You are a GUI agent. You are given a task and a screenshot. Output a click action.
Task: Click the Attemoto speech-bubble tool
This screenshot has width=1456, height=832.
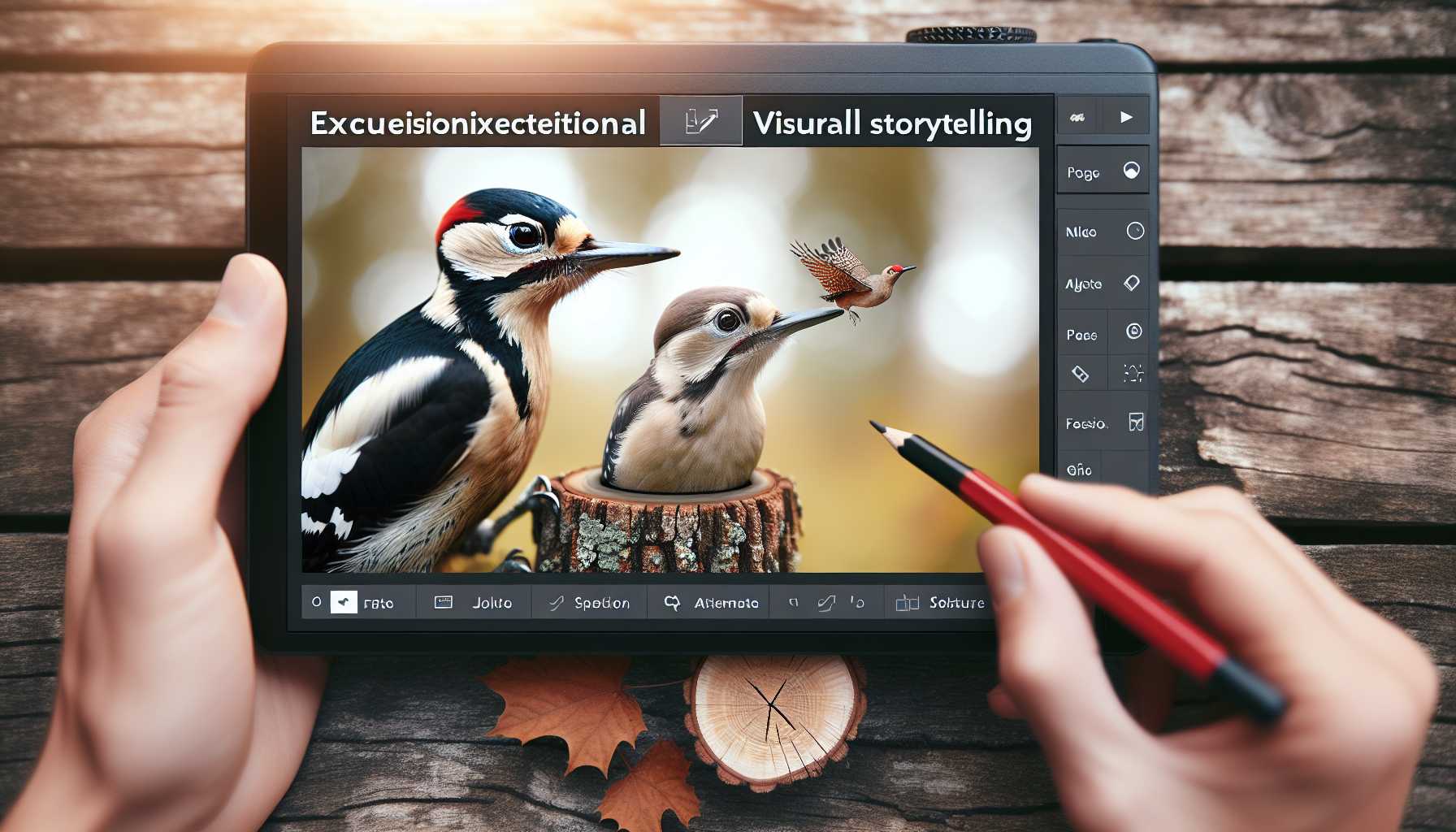(726, 603)
